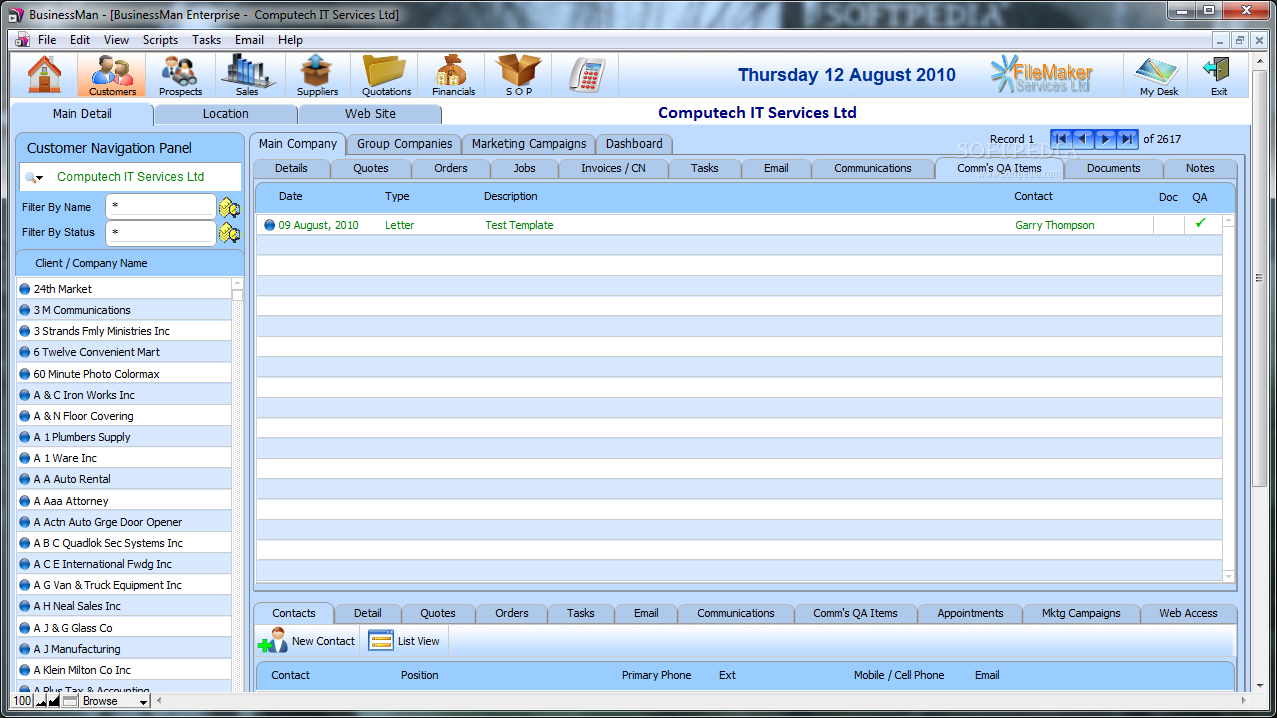Click the List View button label
The width and height of the screenshot is (1277, 718).
[x=418, y=641]
